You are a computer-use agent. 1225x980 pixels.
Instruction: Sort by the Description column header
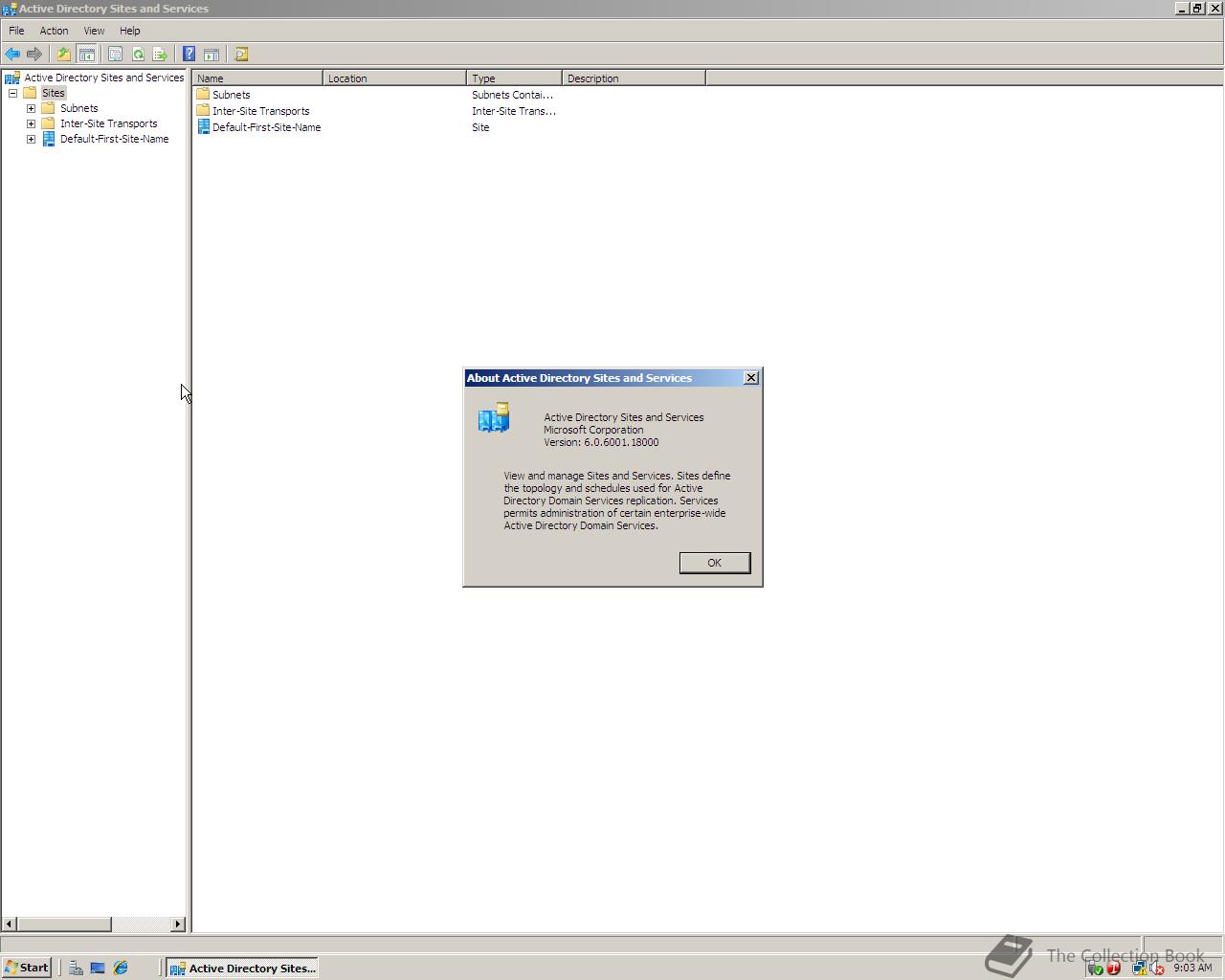tap(634, 78)
